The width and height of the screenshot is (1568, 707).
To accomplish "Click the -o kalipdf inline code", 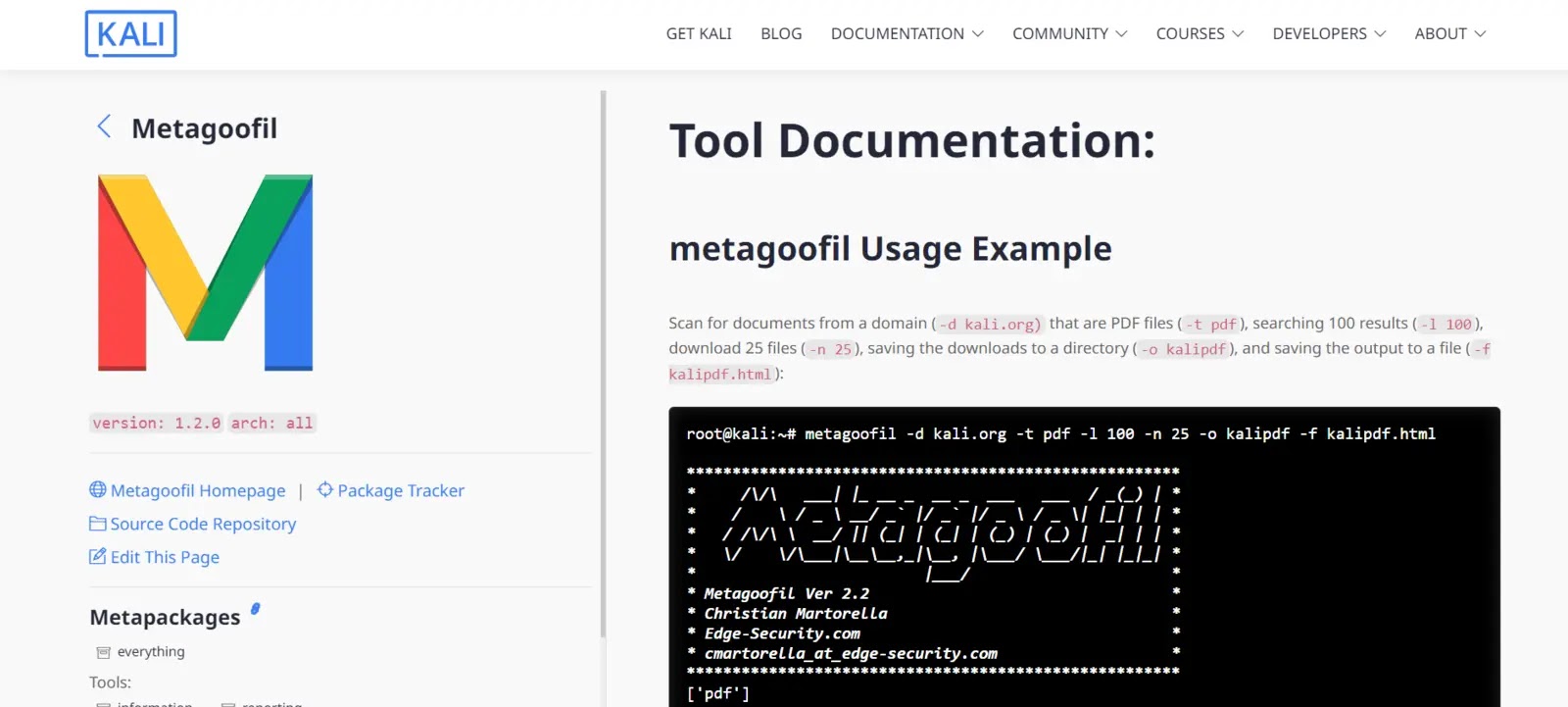I will 1184,349.
